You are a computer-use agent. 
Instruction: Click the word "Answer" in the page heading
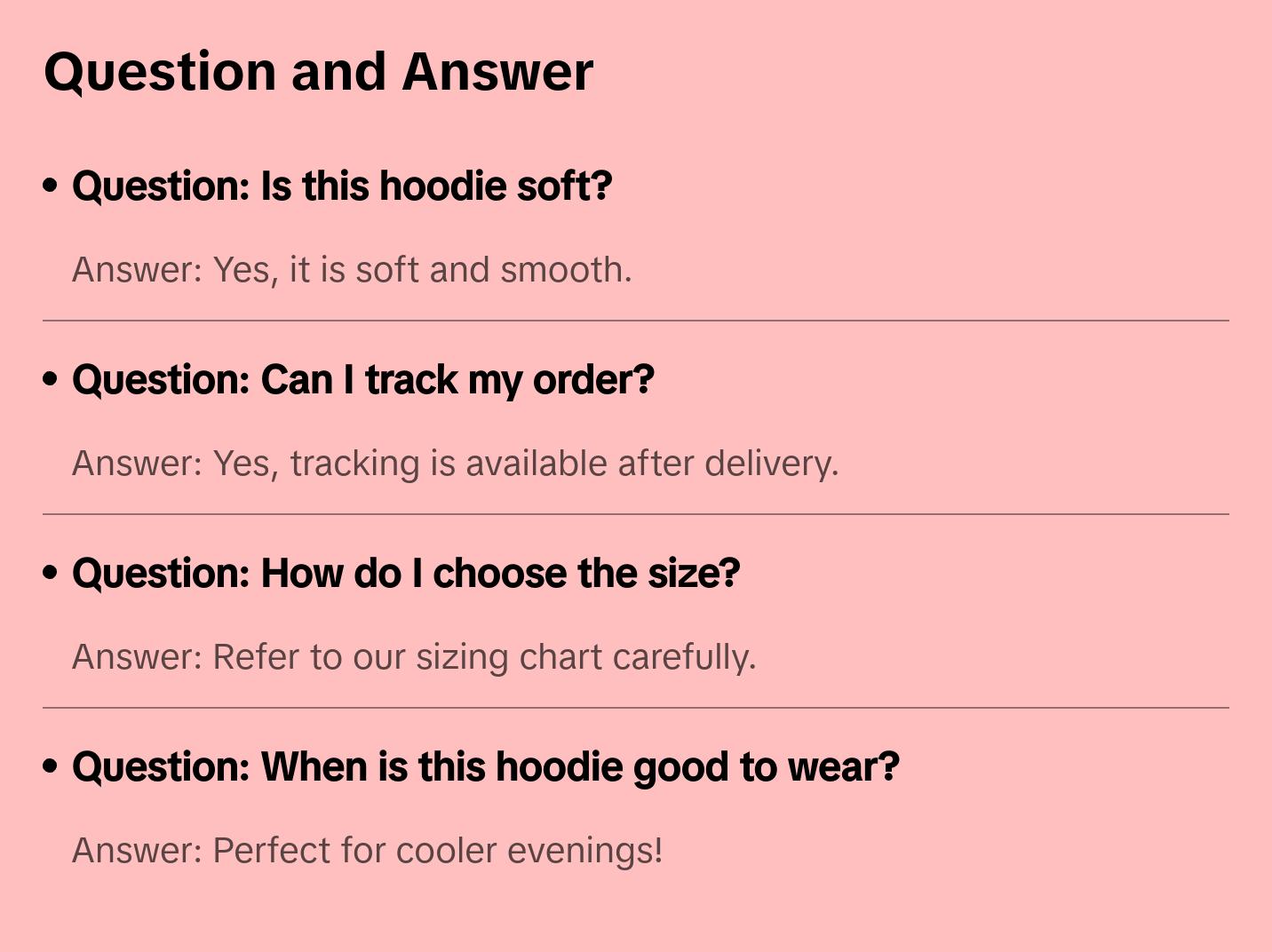pyautogui.click(x=497, y=71)
